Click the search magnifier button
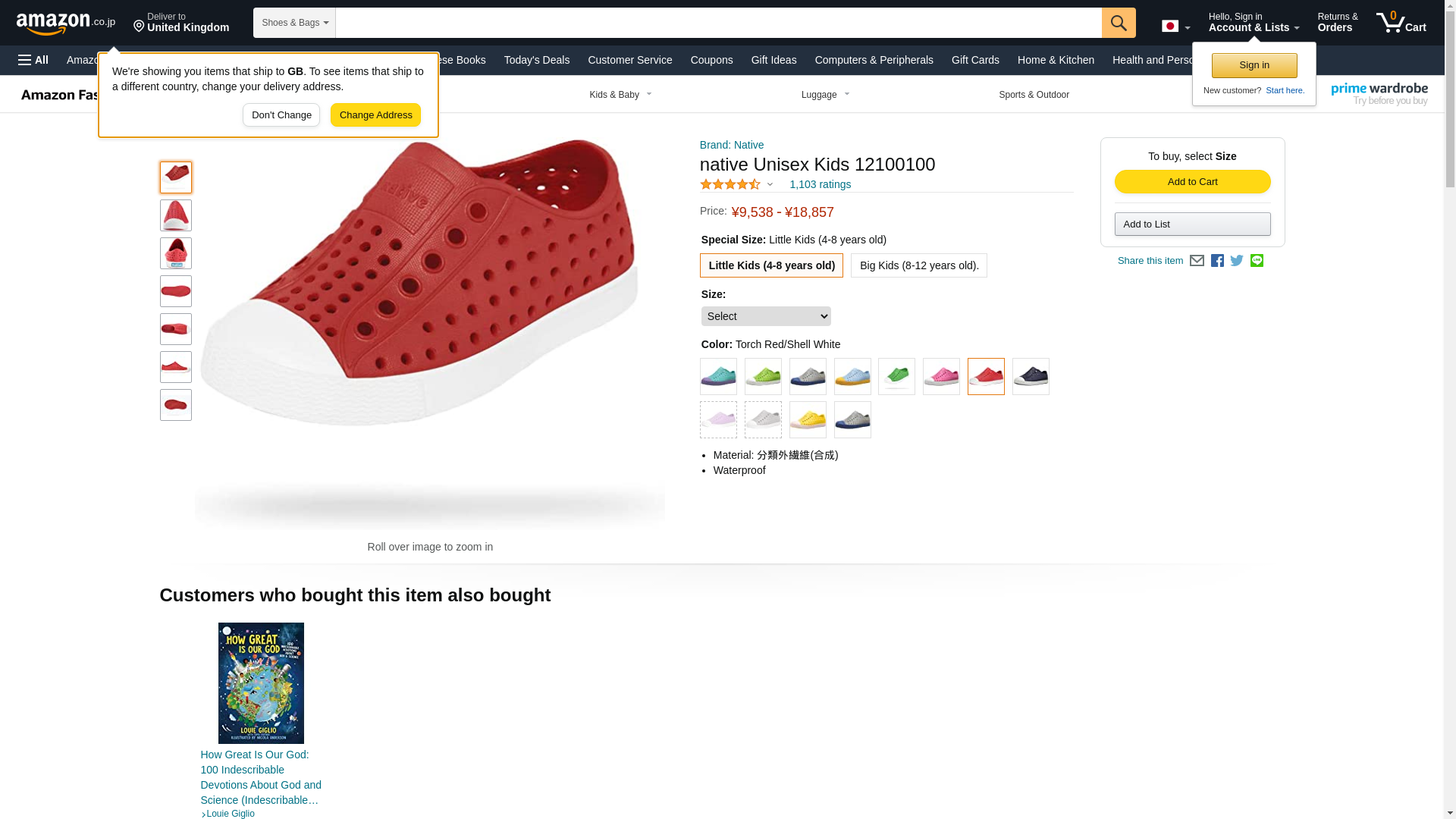The width and height of the screenshot is (1456, 819). tap(1119, 23)
